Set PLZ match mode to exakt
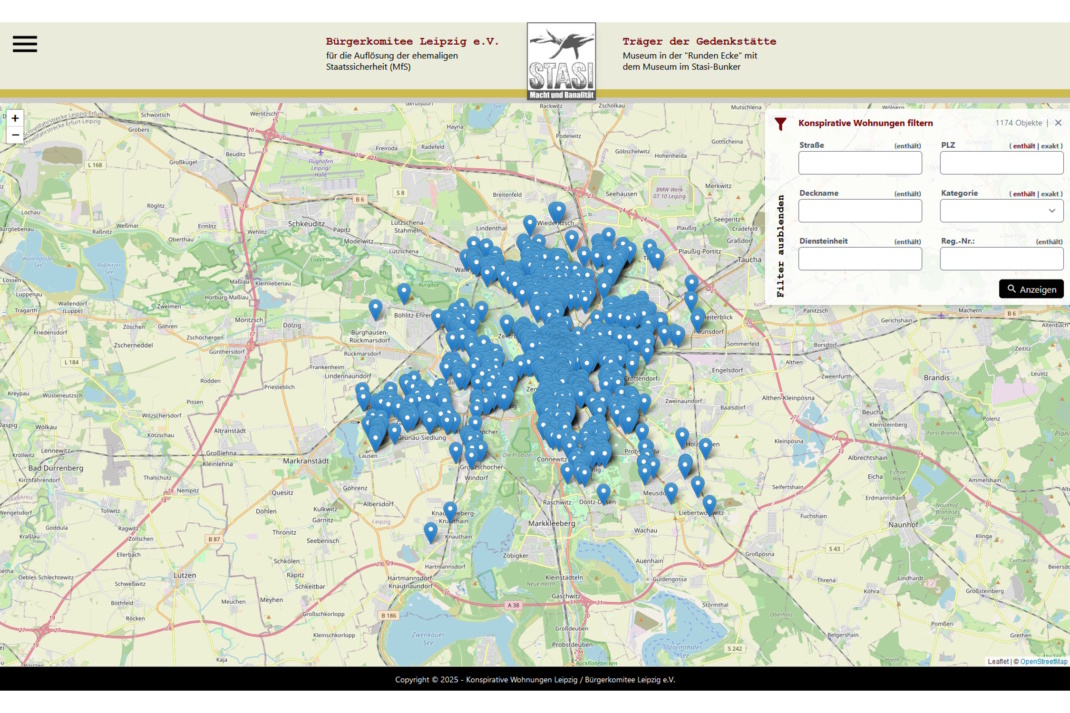1070x713 pixels. (x=1050, y=146)
